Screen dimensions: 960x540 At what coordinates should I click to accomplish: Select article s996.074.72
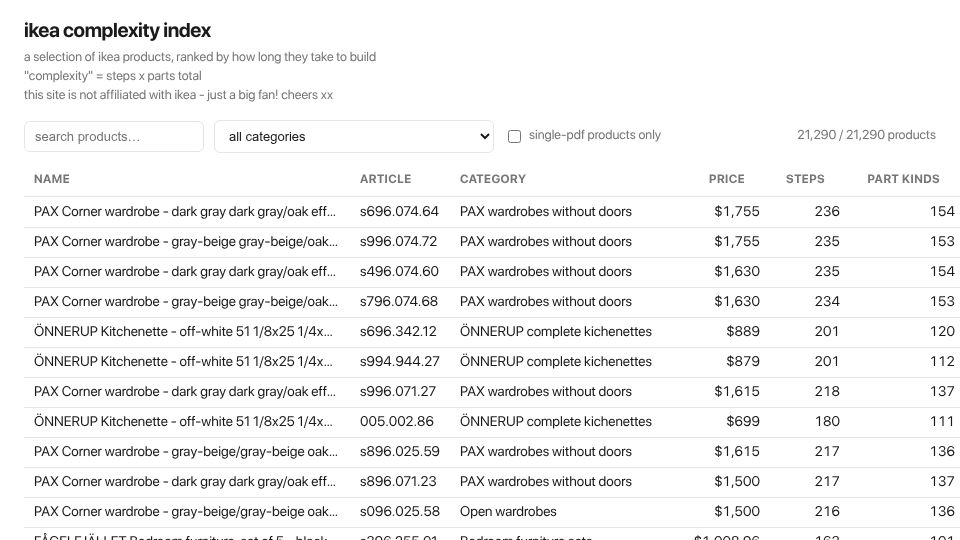pyautogui.click(x=399, y=241)
